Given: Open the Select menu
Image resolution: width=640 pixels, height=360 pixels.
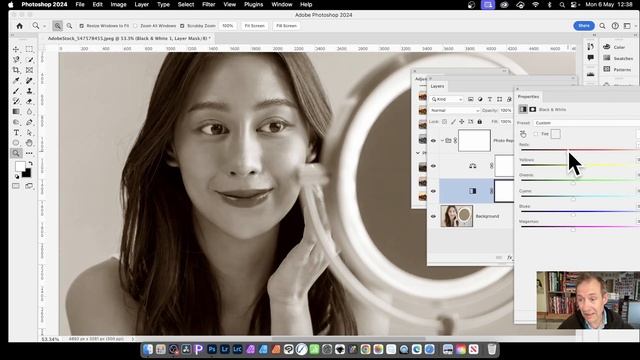Looking at the screenshot, I should tap(186, 4).
